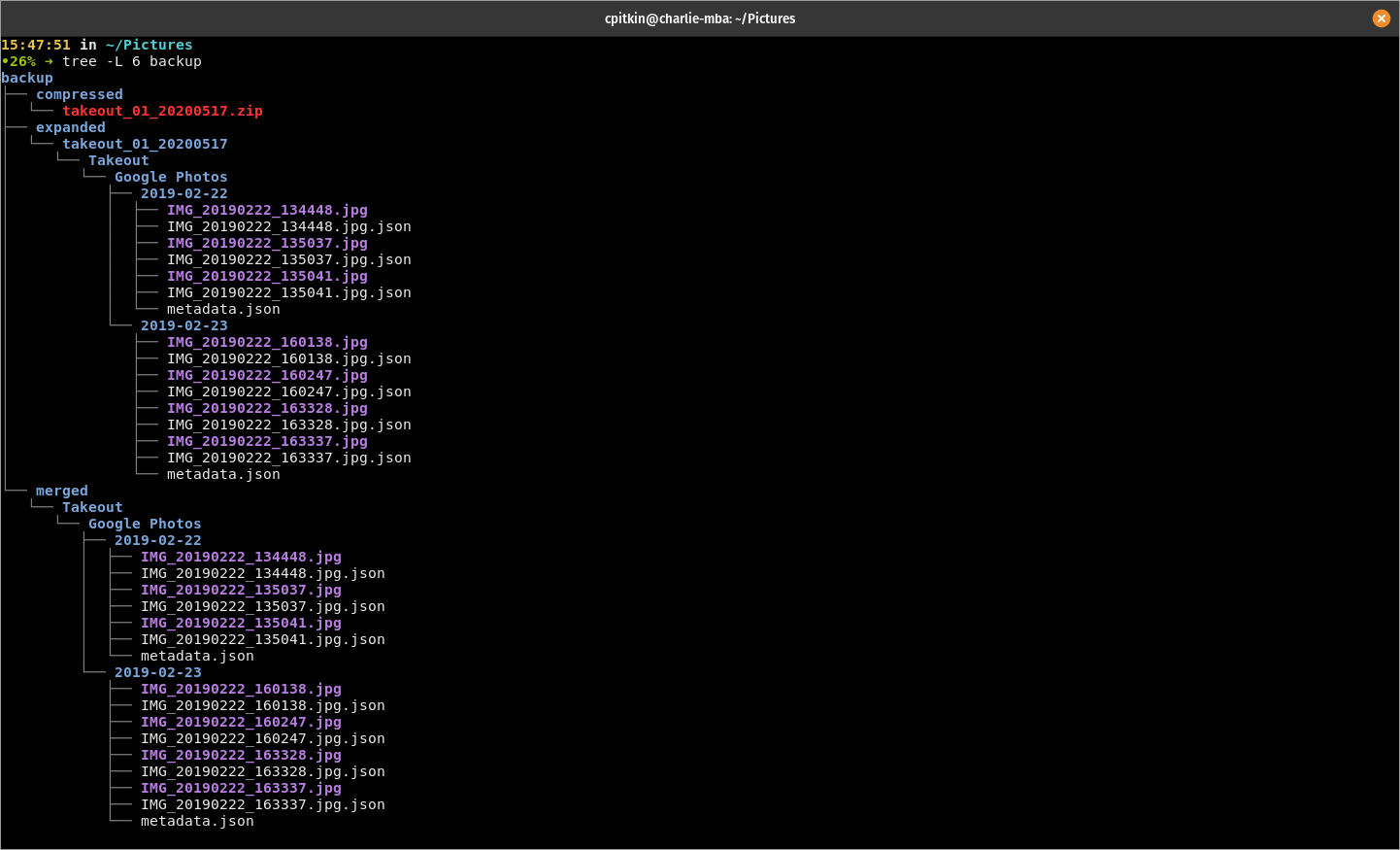Select the Takeout folder directly under merged

click(92, 507)
